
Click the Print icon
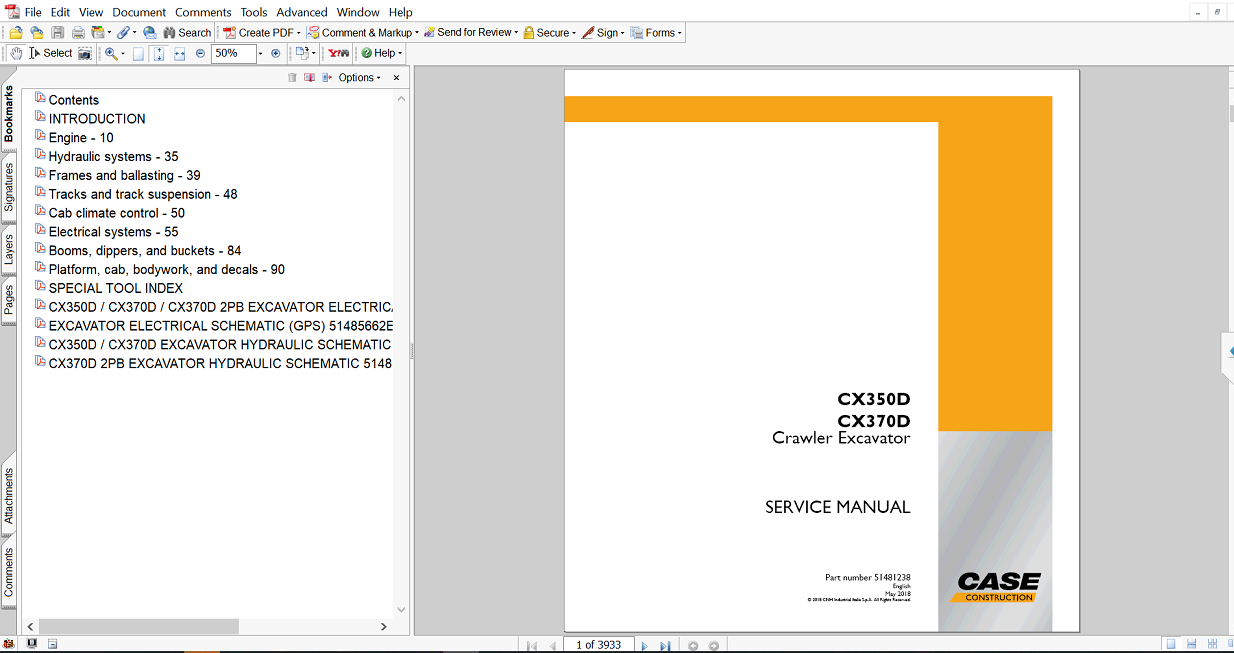pyautogui.click(x=78, y=33)
